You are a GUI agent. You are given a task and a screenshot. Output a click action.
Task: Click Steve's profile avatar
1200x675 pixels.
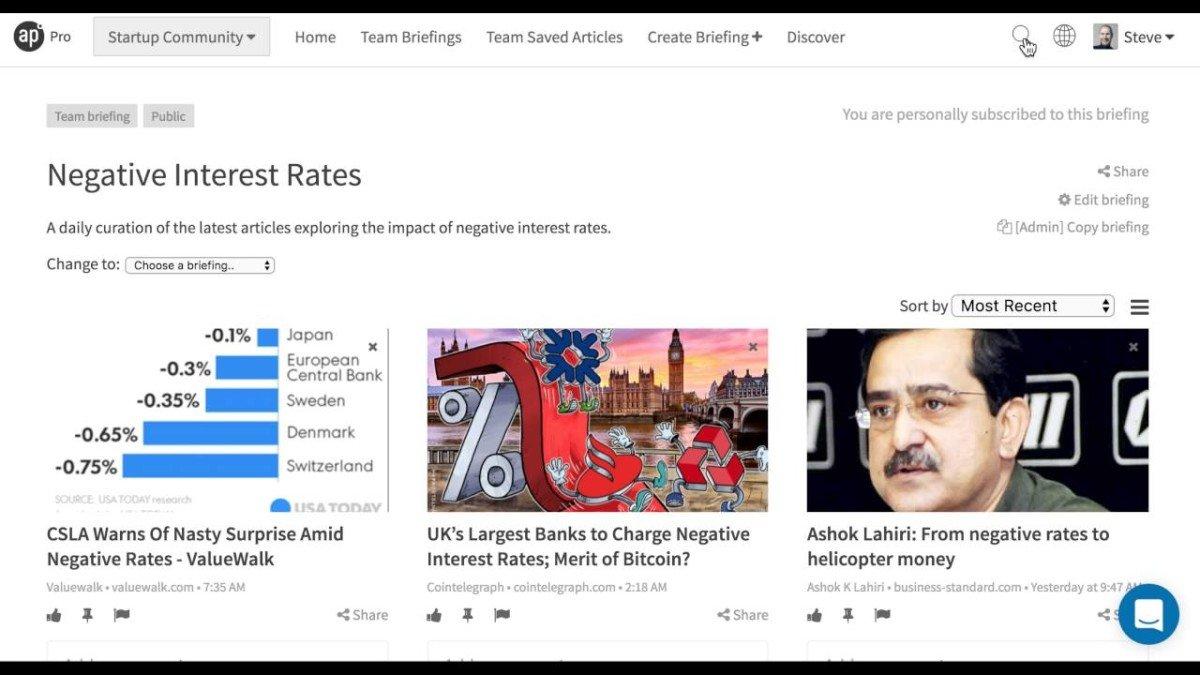1105,37
